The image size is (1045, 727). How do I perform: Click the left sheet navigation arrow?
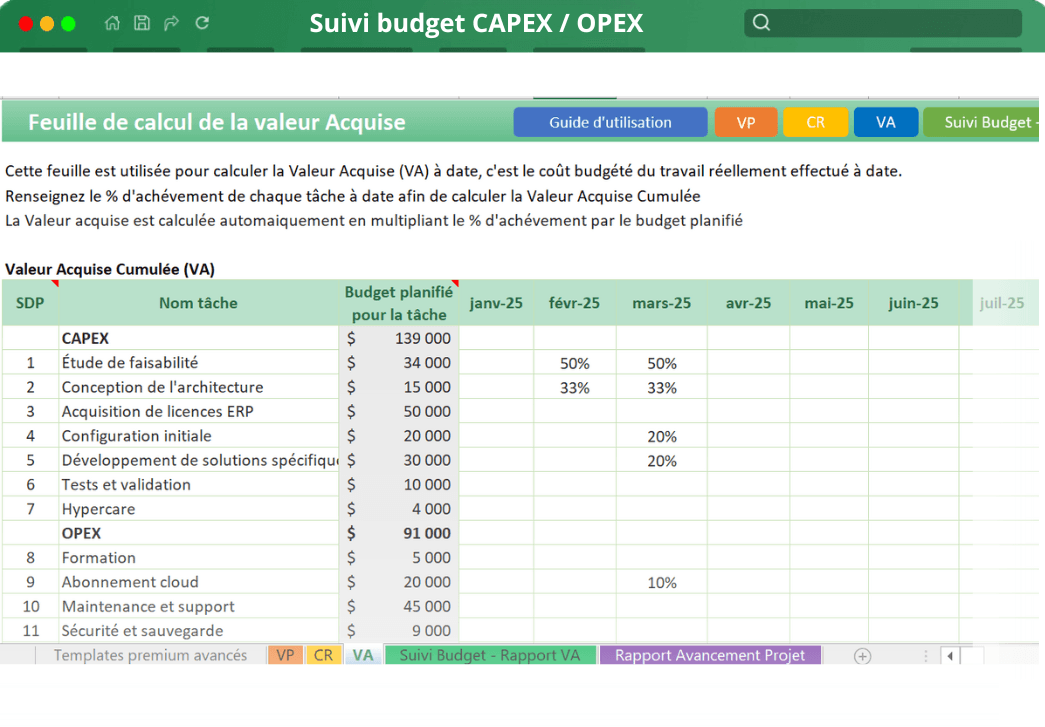949,655
